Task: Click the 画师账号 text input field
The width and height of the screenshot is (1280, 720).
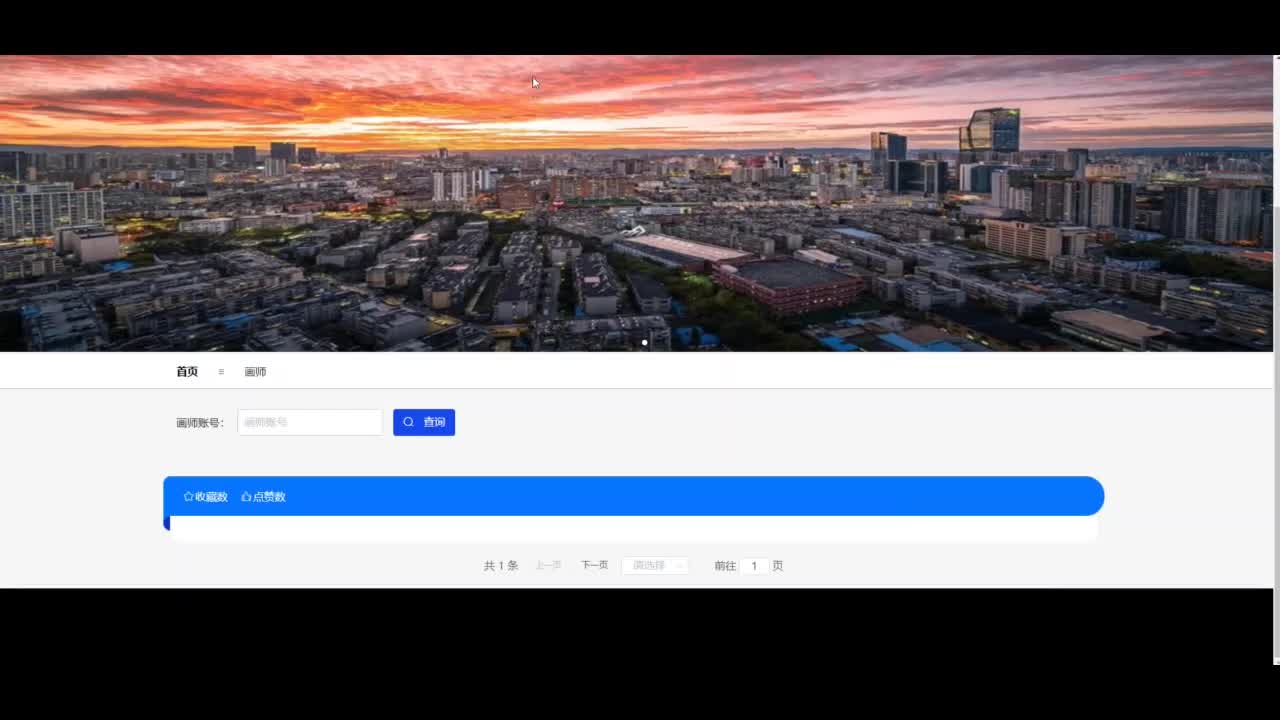Action: [x=309, y=422]
